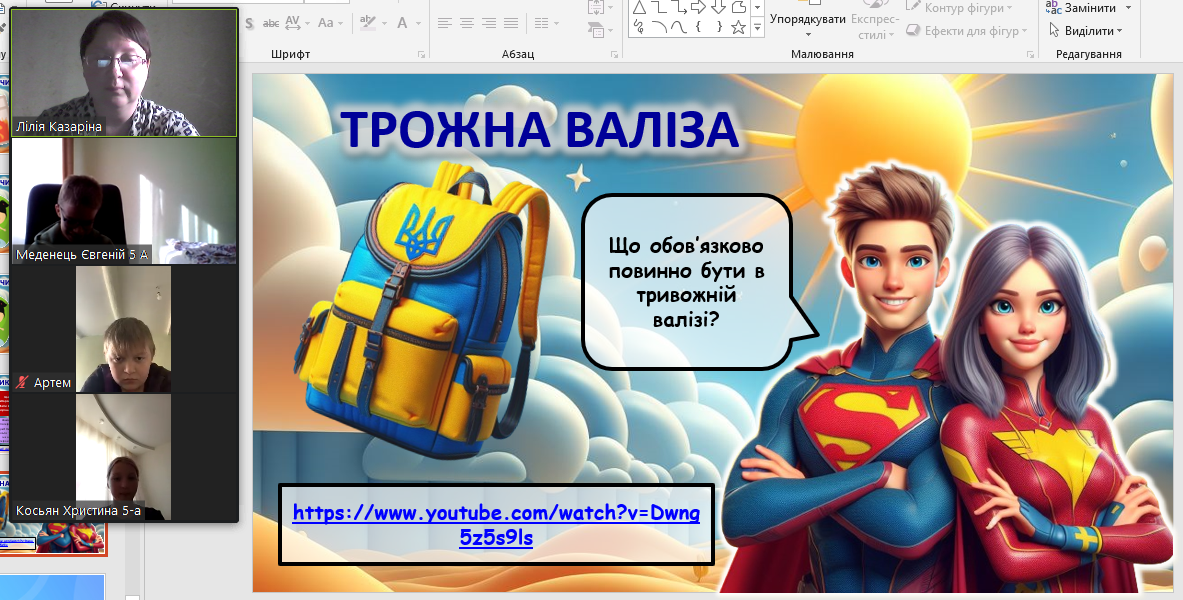Screen dimensions: 1183x600
Task: Open Шрифт dialog launcher
Action: click(x=421, y=54)
